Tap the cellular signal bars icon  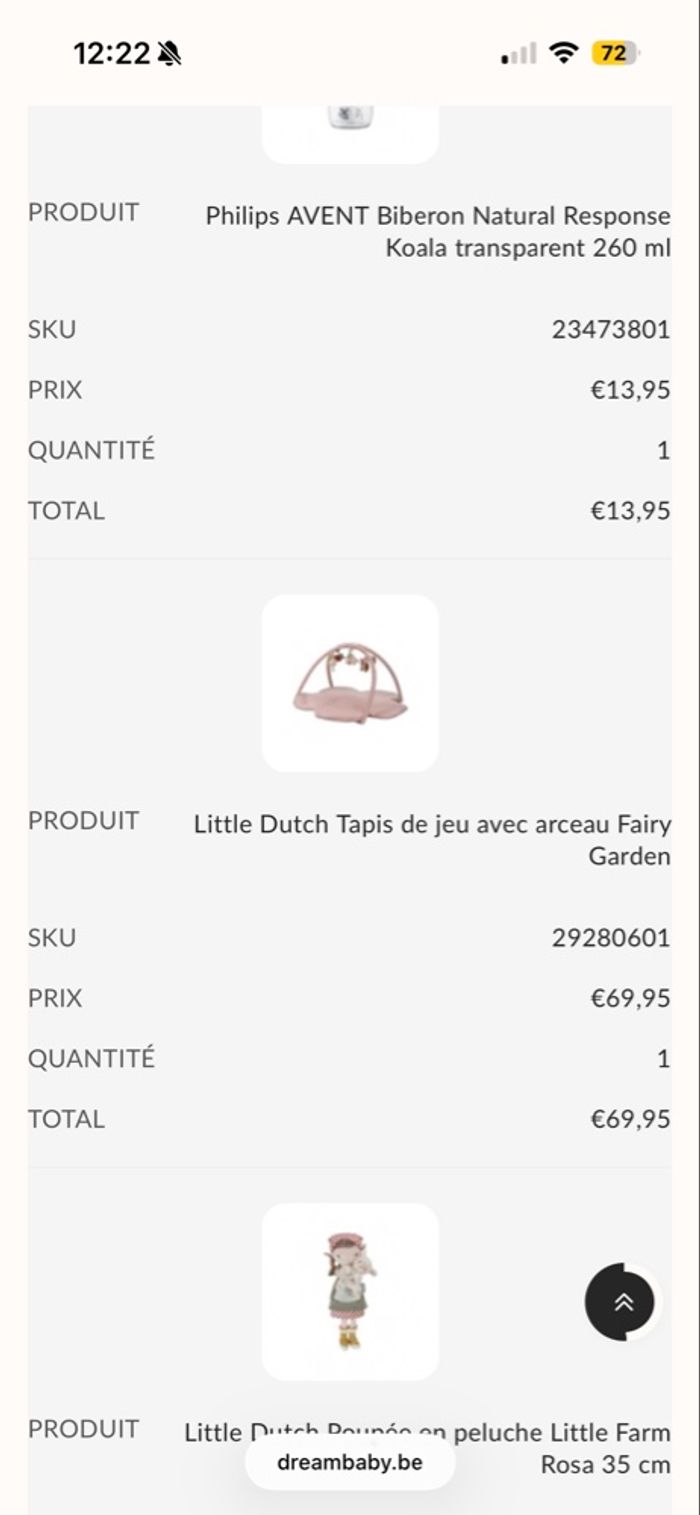click(x=519, y=54)
